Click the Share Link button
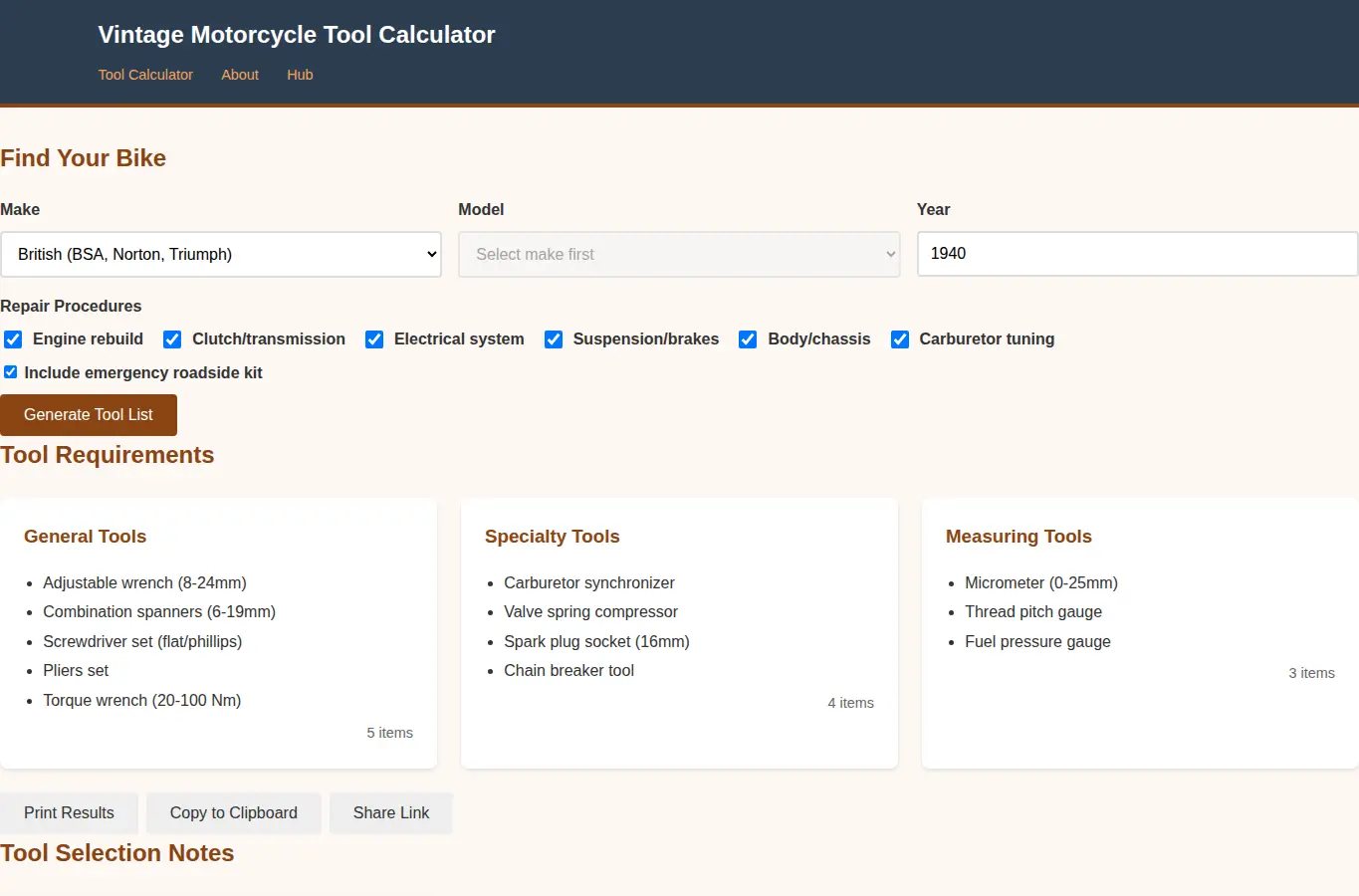The height and width of the screenshot is (896, 1359). (x=391, y=813)
